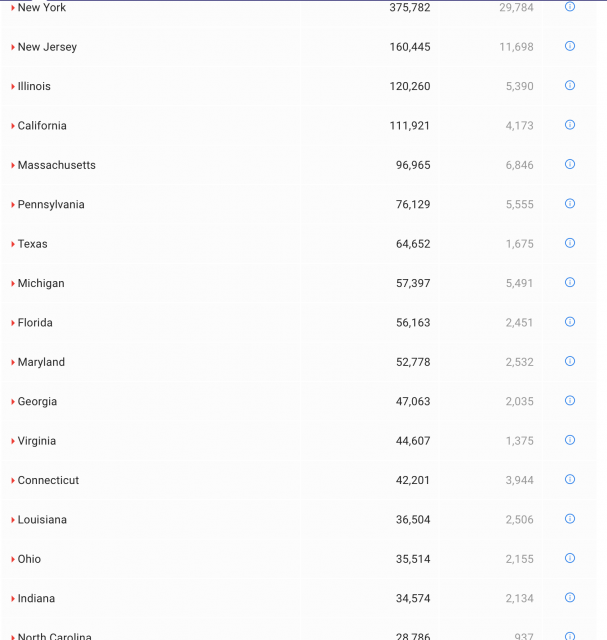Image resolution: width=607 pixels, height=640 pixels.
Task: Open the info icon beside Michigan
Action: [570, 283]
